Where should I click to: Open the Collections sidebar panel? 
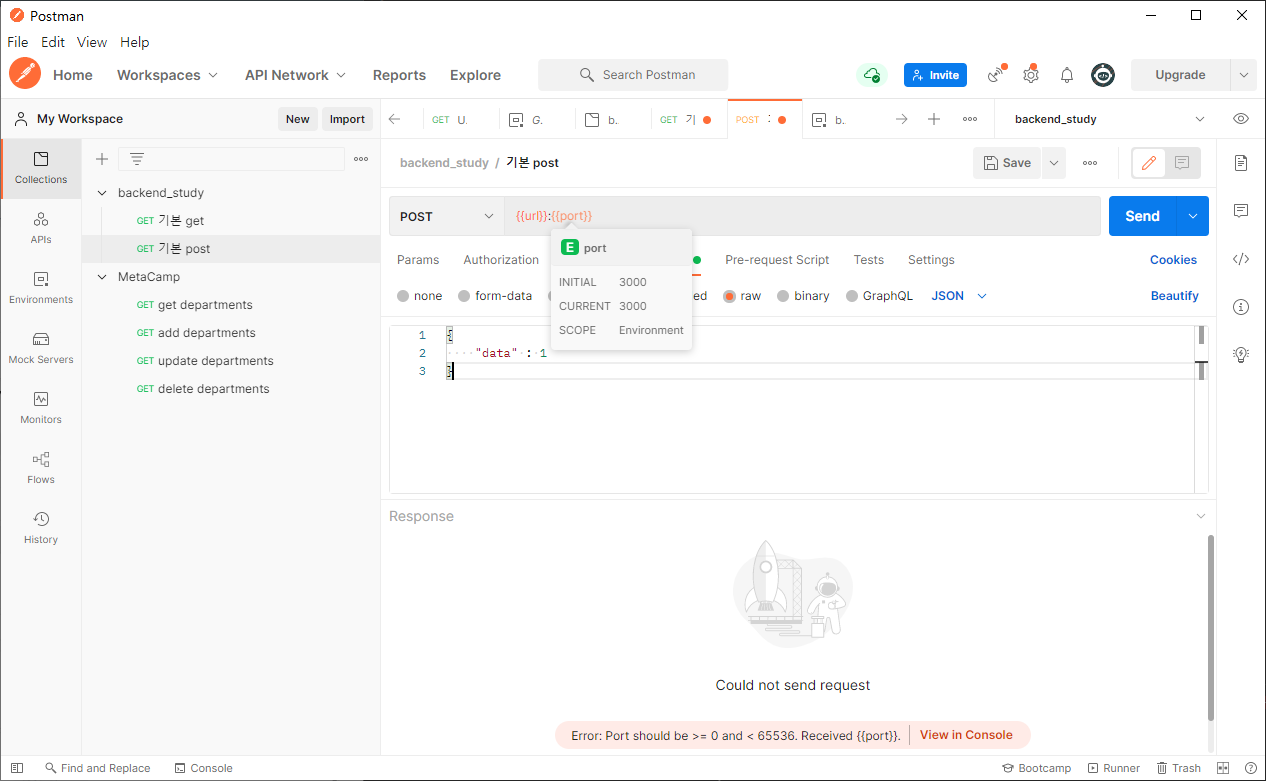tap(41, 168)
